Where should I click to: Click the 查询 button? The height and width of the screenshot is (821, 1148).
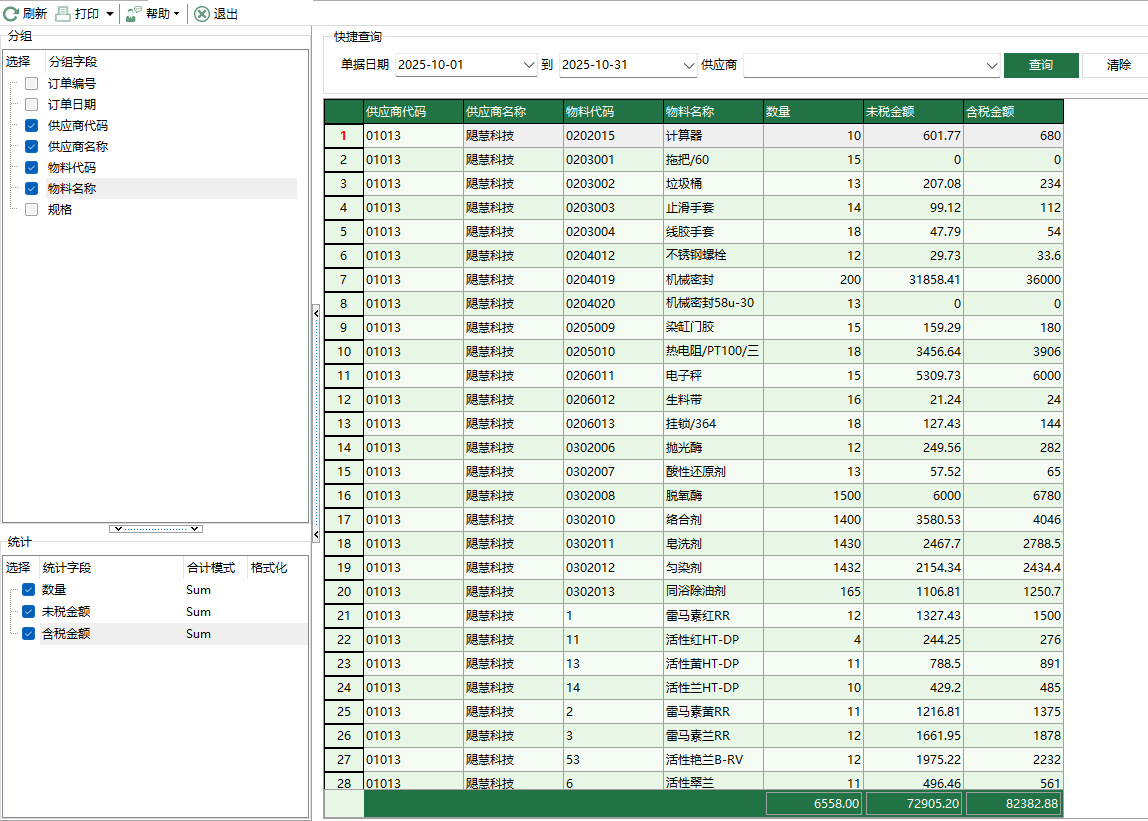click(1040, 65)
